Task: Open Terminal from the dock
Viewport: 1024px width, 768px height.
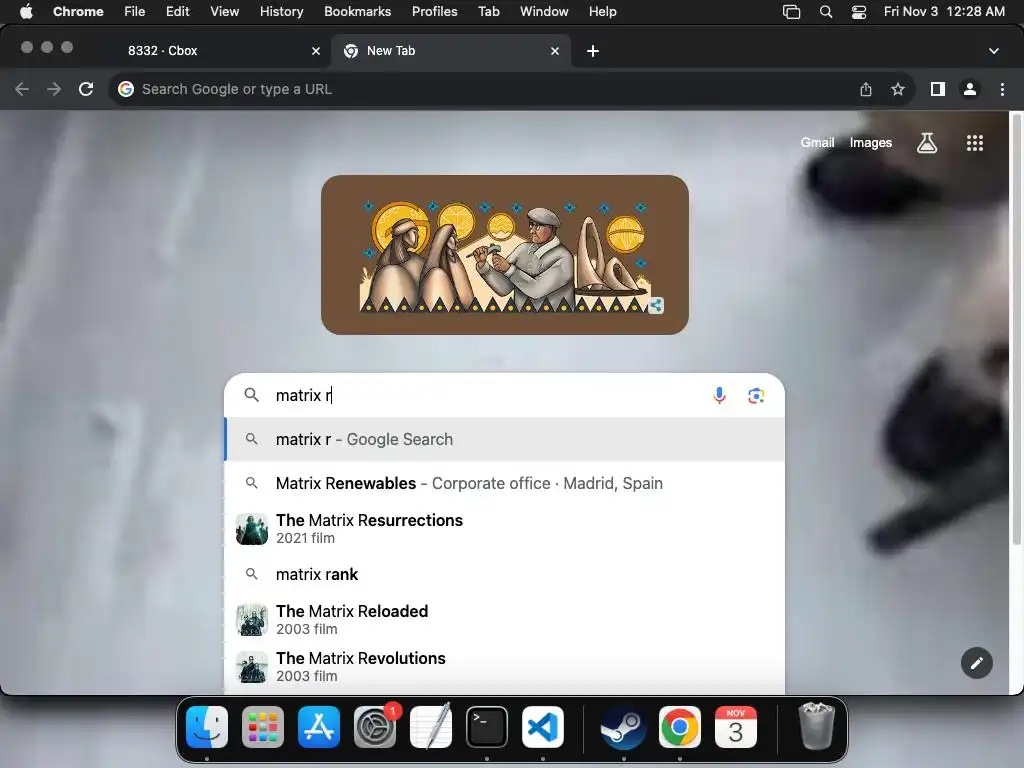Action: tap(487, 727)
